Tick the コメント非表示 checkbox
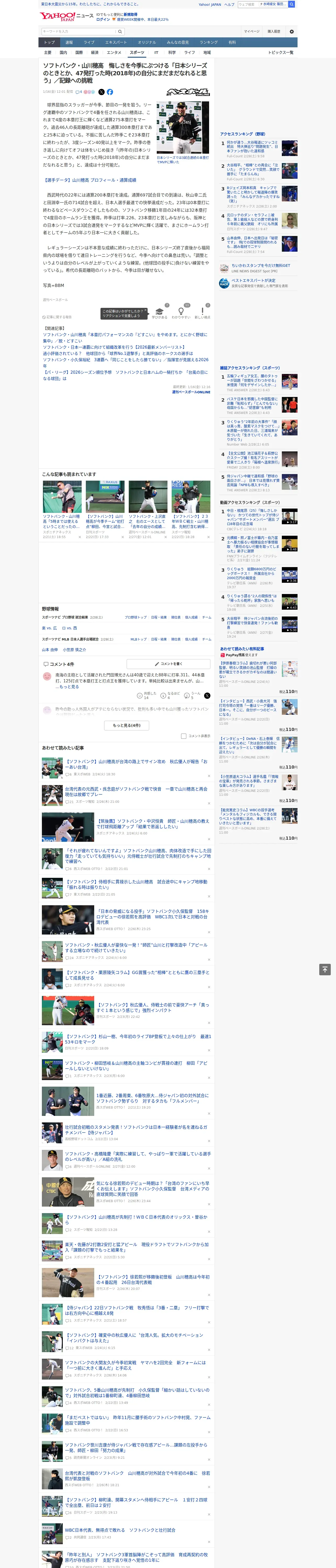 (183, 736)
